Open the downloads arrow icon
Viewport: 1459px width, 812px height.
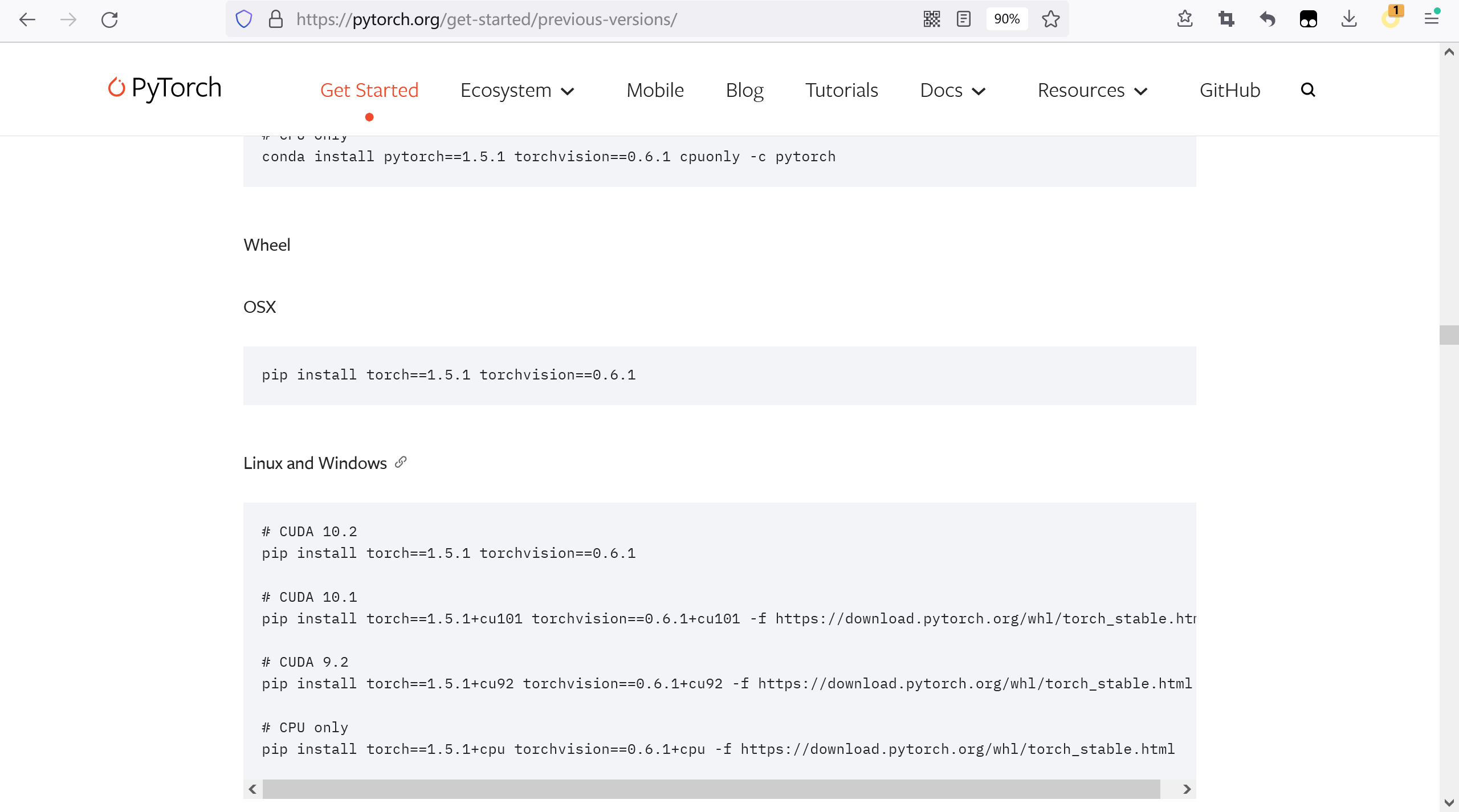tap(1349, 19)
